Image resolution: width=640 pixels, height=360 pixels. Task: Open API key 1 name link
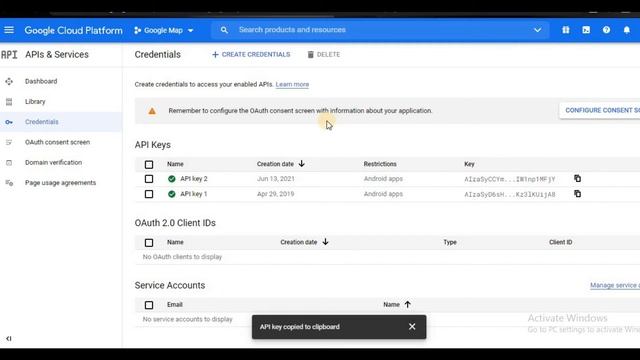[194, 194]
